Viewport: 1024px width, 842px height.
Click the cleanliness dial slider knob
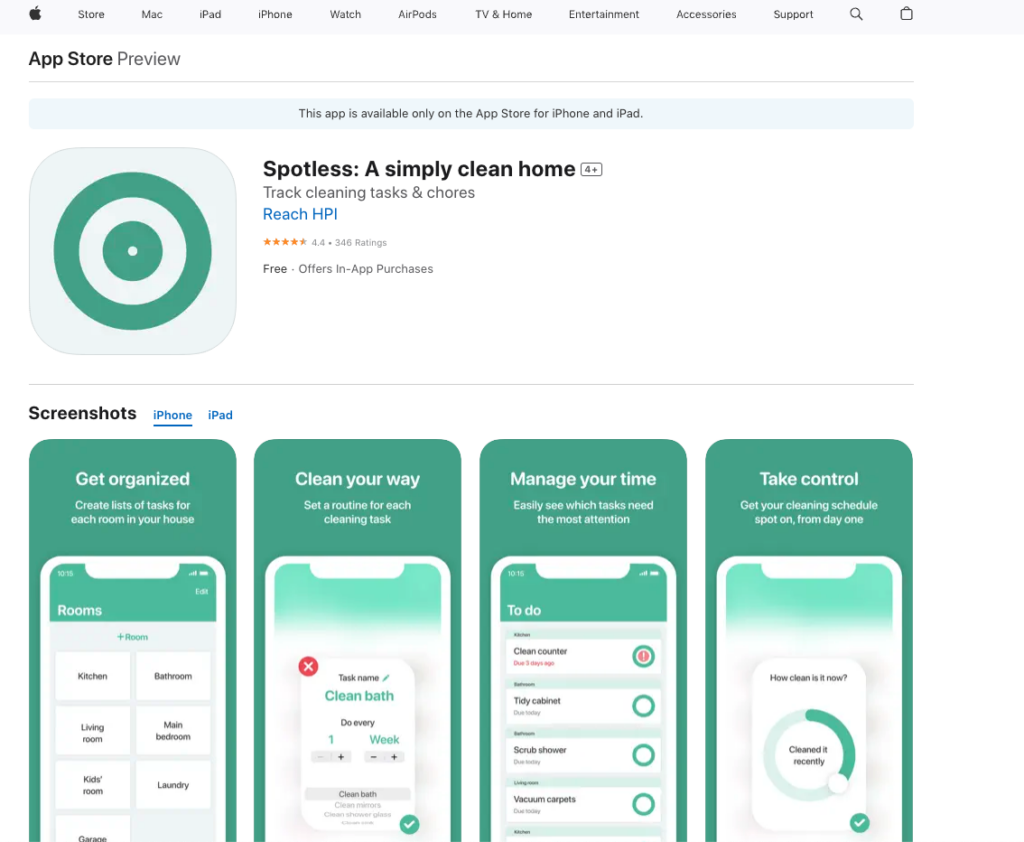click(838, 783)
